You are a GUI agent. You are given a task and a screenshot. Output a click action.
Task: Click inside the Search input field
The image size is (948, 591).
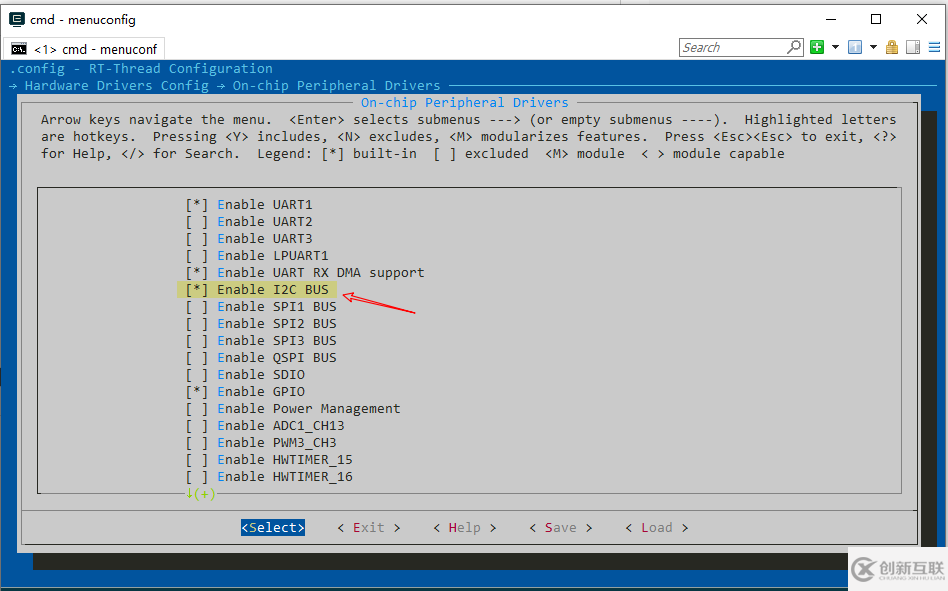click(733, 47)
